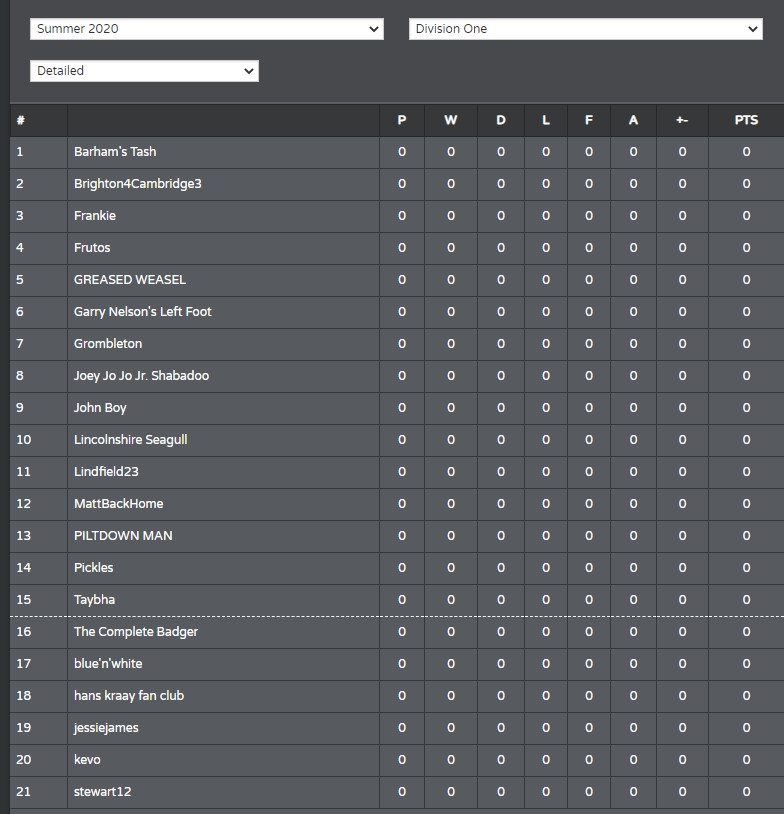Select Joey Jo Jo Jr. Shabadoo
Viewport: 784px width, 814px height.
pos(141,376)
